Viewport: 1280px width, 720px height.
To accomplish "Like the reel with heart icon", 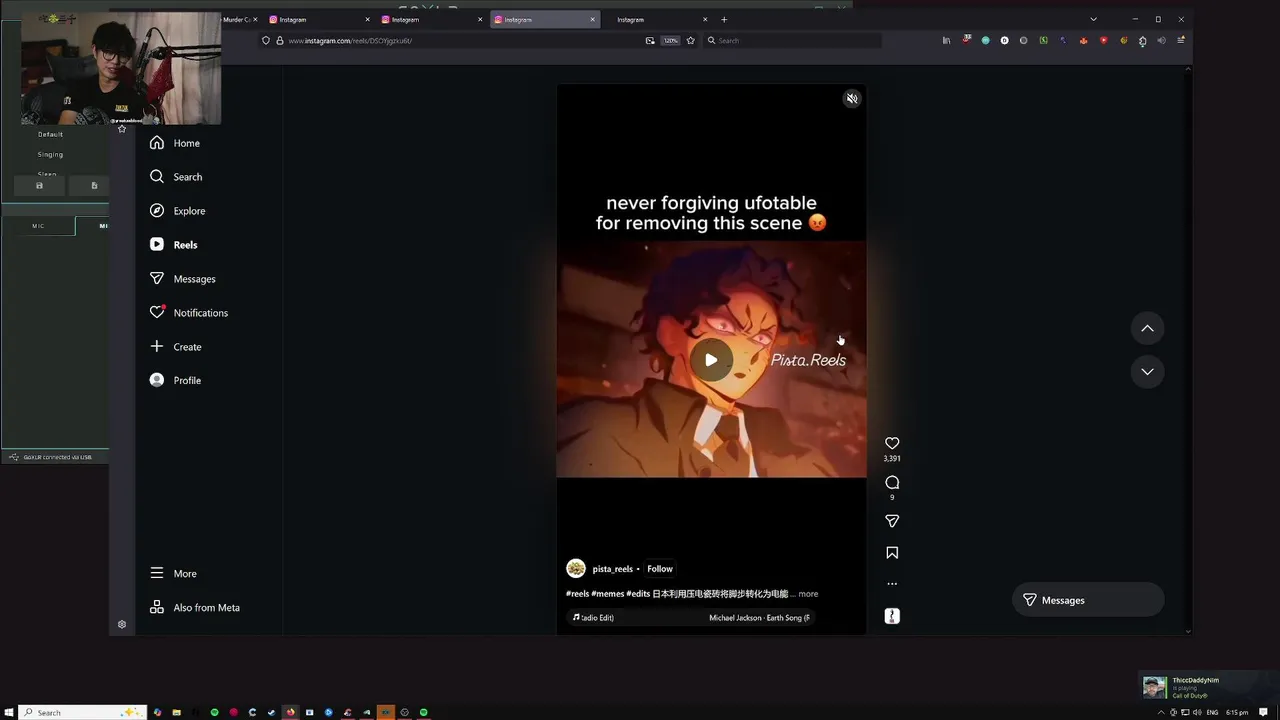I will point(892,443).
